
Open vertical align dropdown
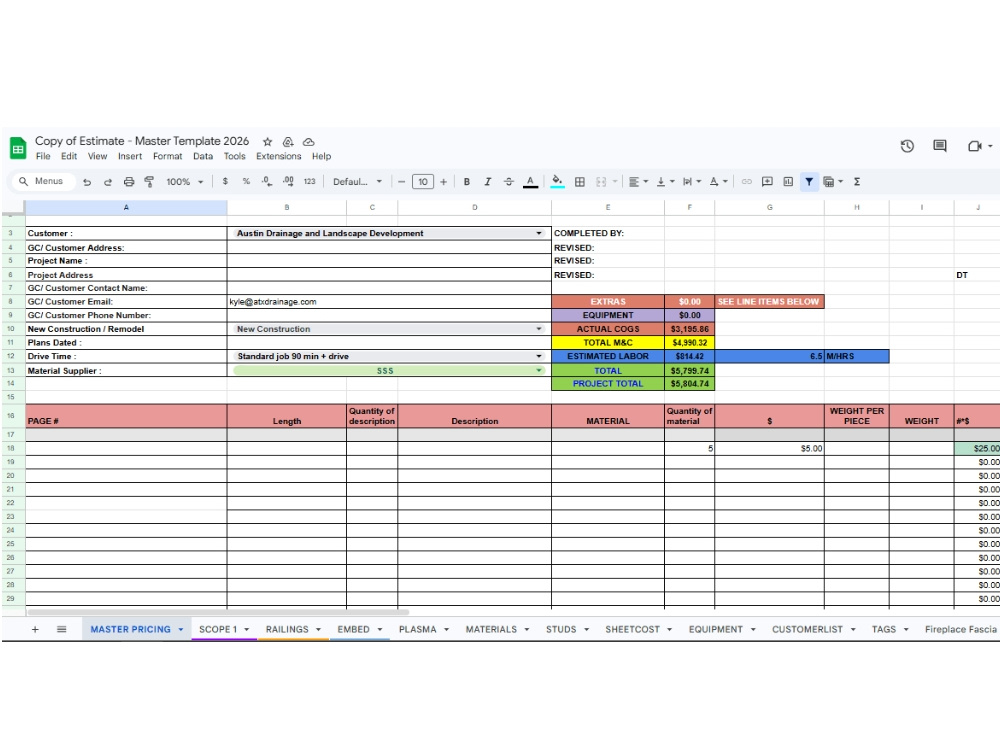coord(665,182)
